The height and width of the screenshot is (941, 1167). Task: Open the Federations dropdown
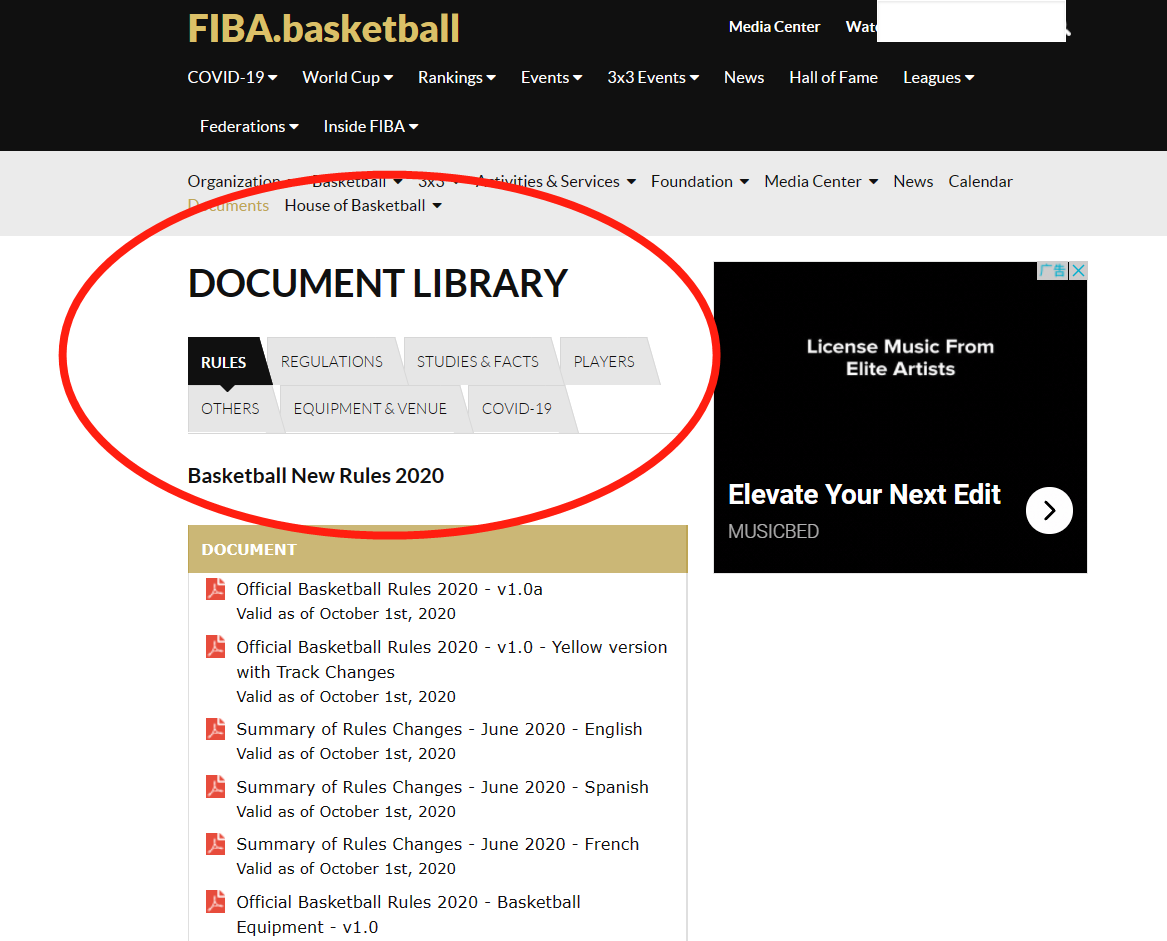coord(248,126)
